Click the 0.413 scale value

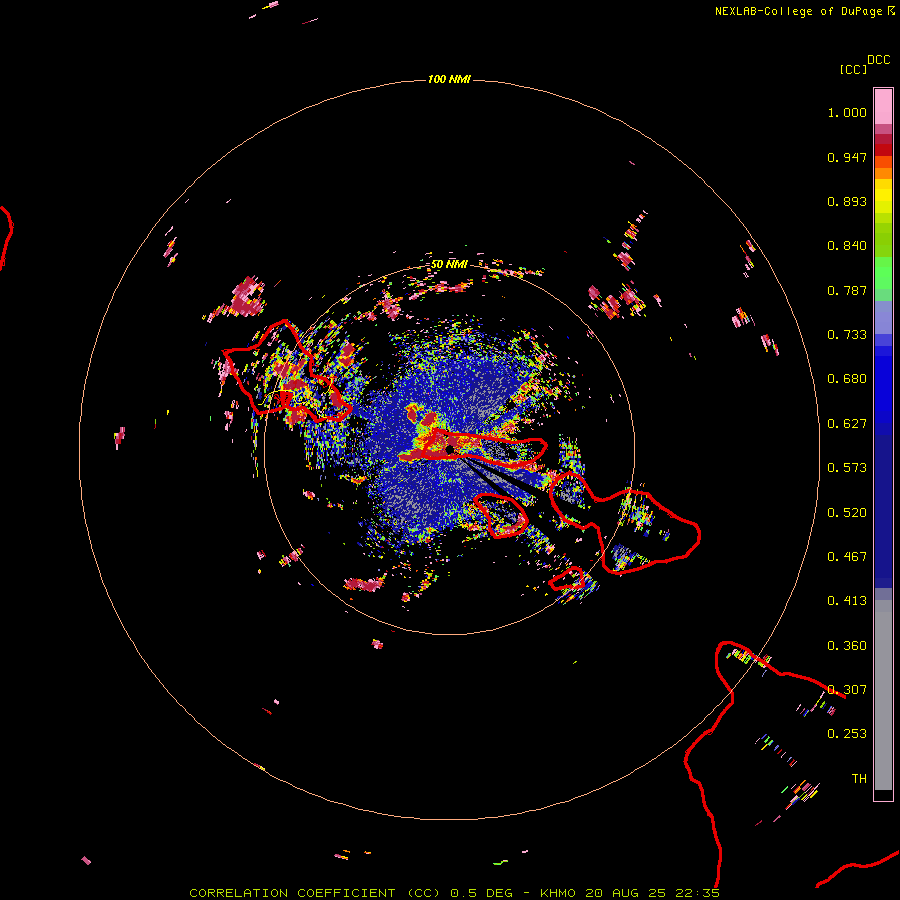coord(847,601)
